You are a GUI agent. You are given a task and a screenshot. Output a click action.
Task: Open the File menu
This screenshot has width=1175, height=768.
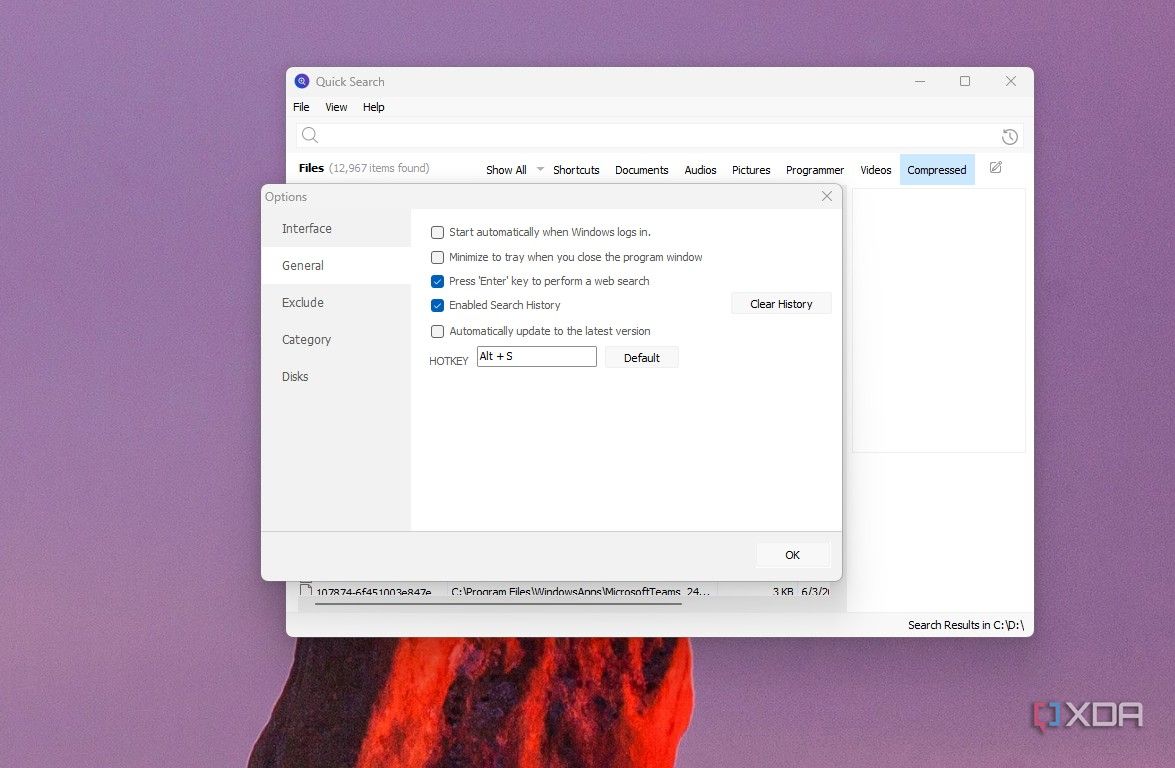point(301,107)
